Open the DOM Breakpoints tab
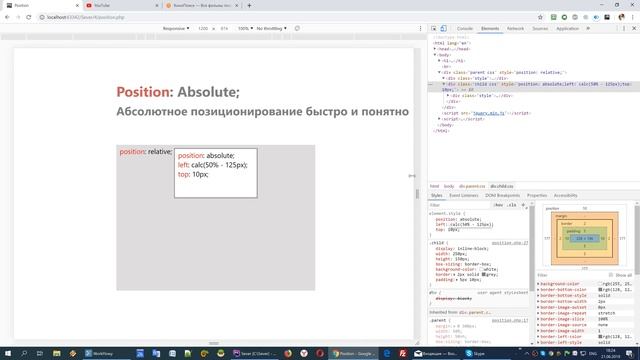This screenshot has height=360, width=640. pos(502,196)
